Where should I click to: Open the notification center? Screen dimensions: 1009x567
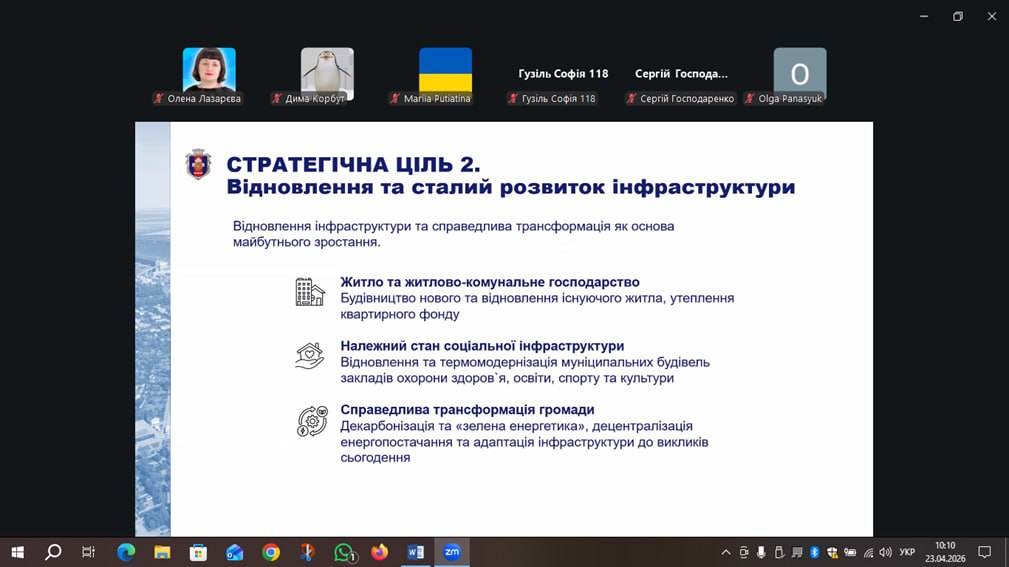pos(985,552)
